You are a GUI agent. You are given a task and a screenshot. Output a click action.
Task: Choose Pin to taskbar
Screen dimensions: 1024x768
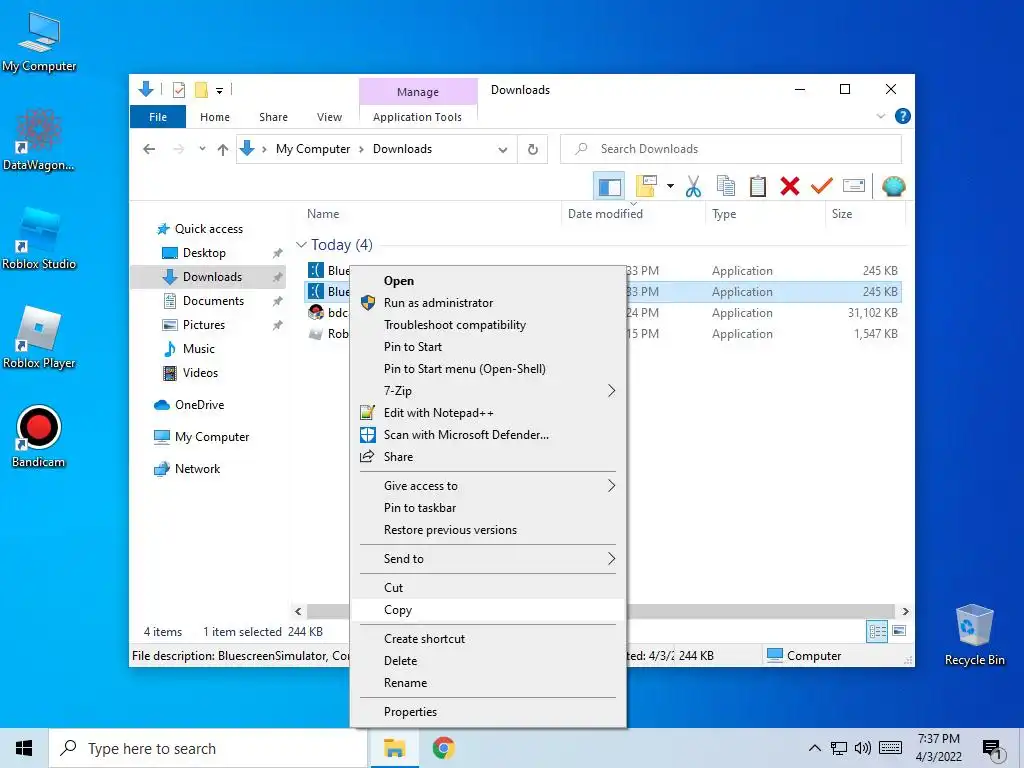(488, 508)
